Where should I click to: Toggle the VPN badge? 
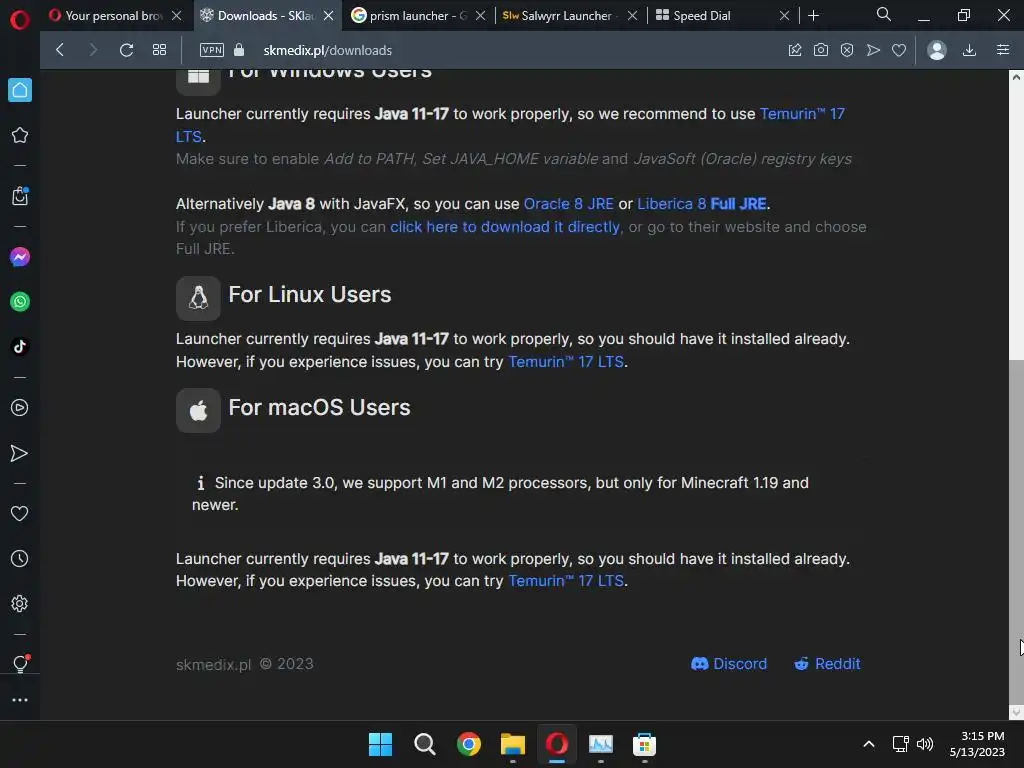click(x=212, y=50)
